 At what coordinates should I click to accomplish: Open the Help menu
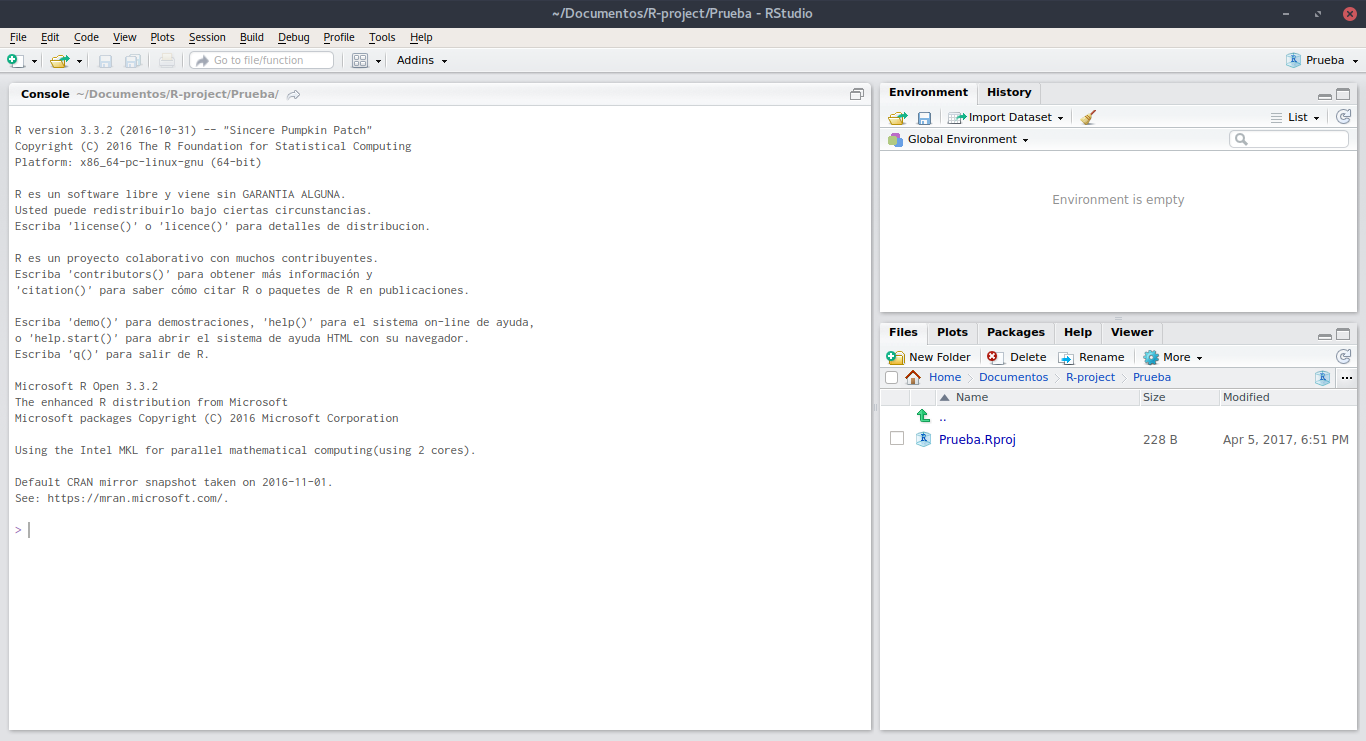click(421, 37)
